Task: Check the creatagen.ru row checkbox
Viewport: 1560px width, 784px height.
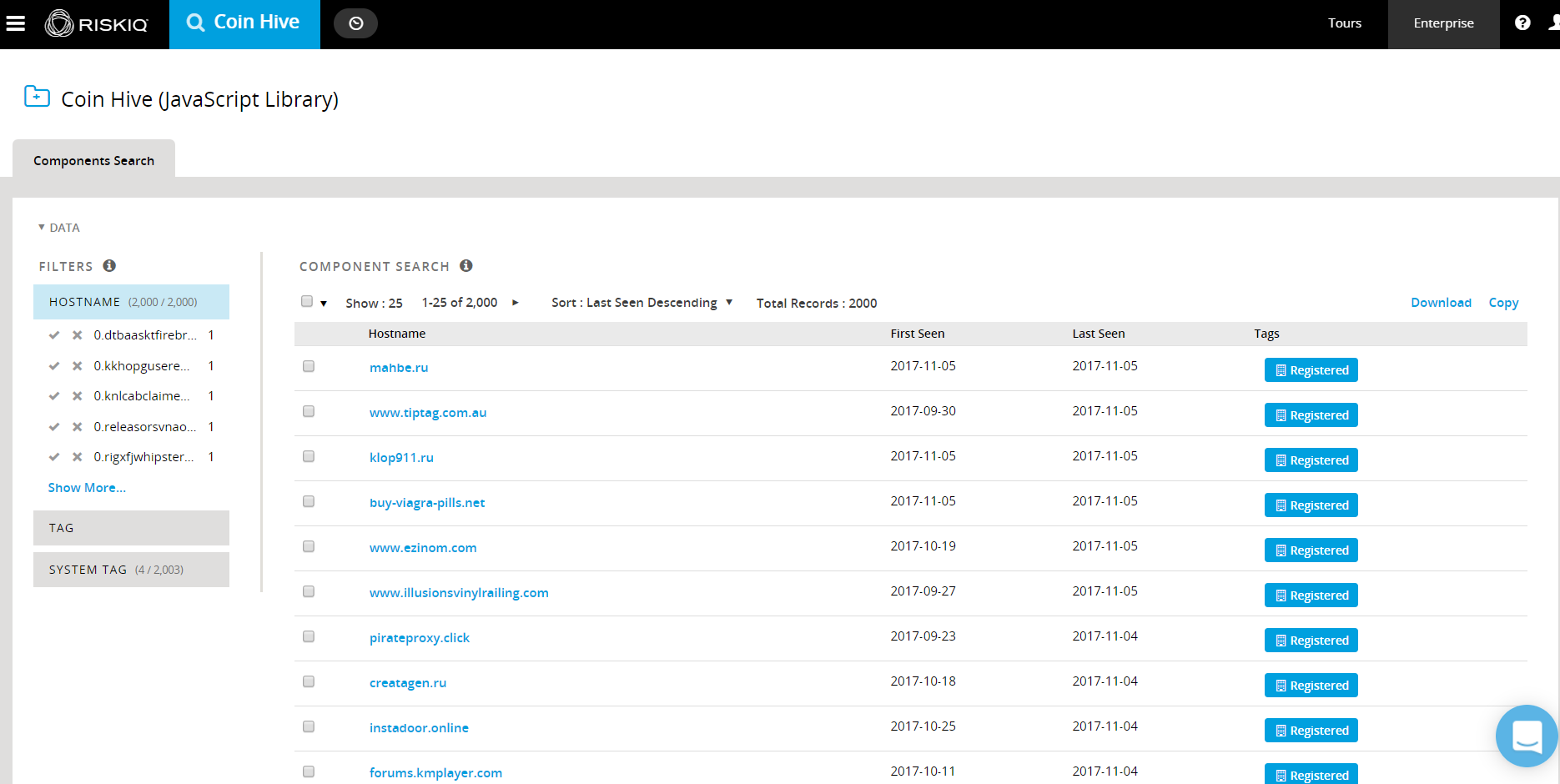Action: pyautogui.click(x=309, y=681)
